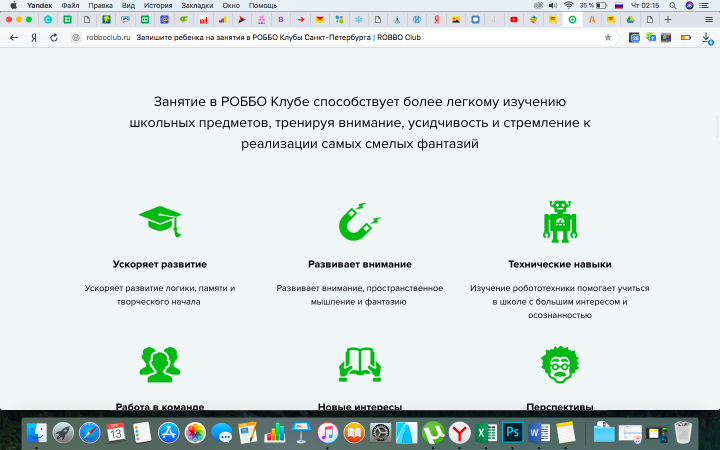This screenshot has width=720, height=450.
Task: Switch to the red Я Yandex tab
Action: 437,19
